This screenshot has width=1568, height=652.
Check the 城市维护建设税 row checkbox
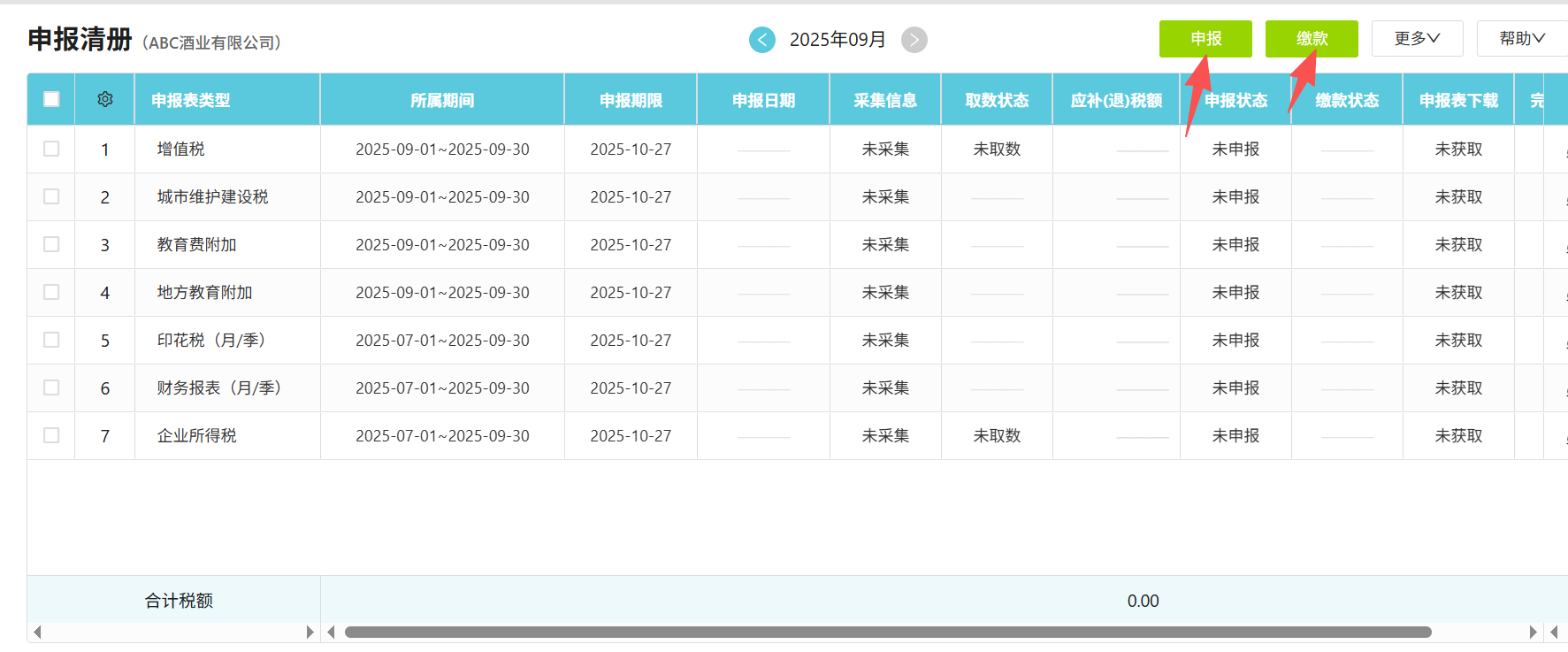[x=51, y=196]
